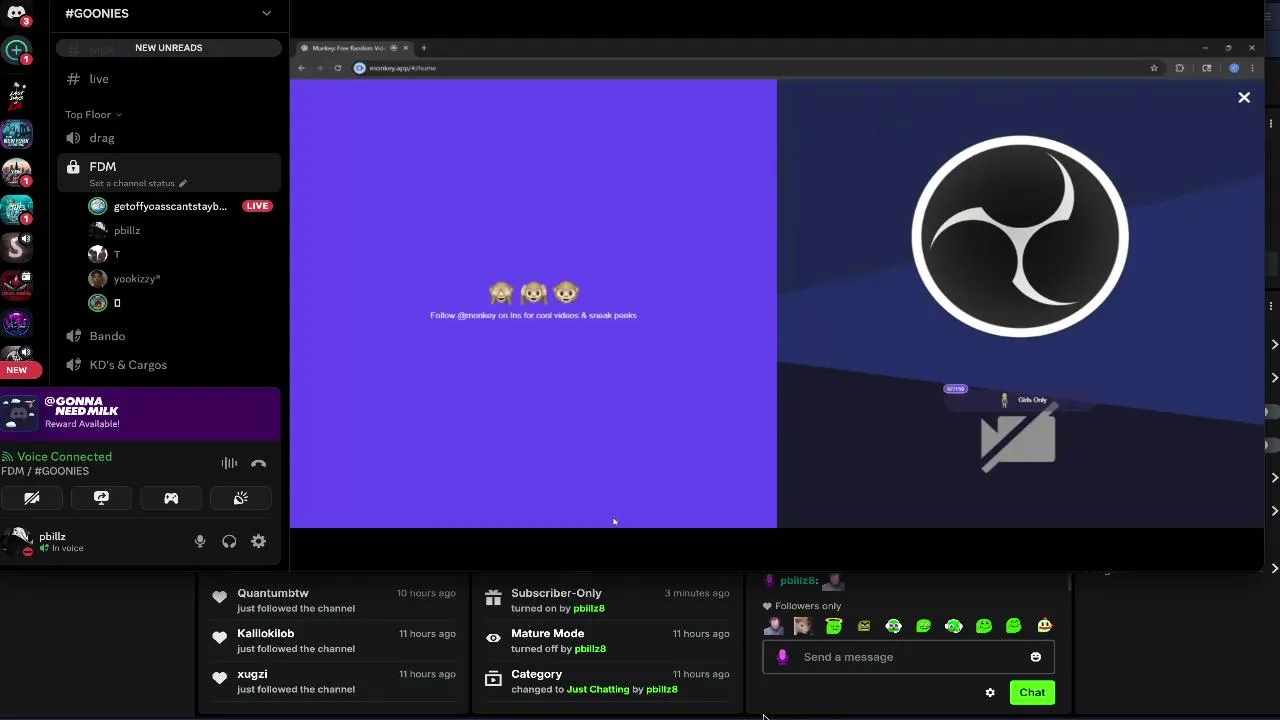This screenshot has height=720, width=1280.
Task: Open Discord user settings gear
Action: (259, 541)
